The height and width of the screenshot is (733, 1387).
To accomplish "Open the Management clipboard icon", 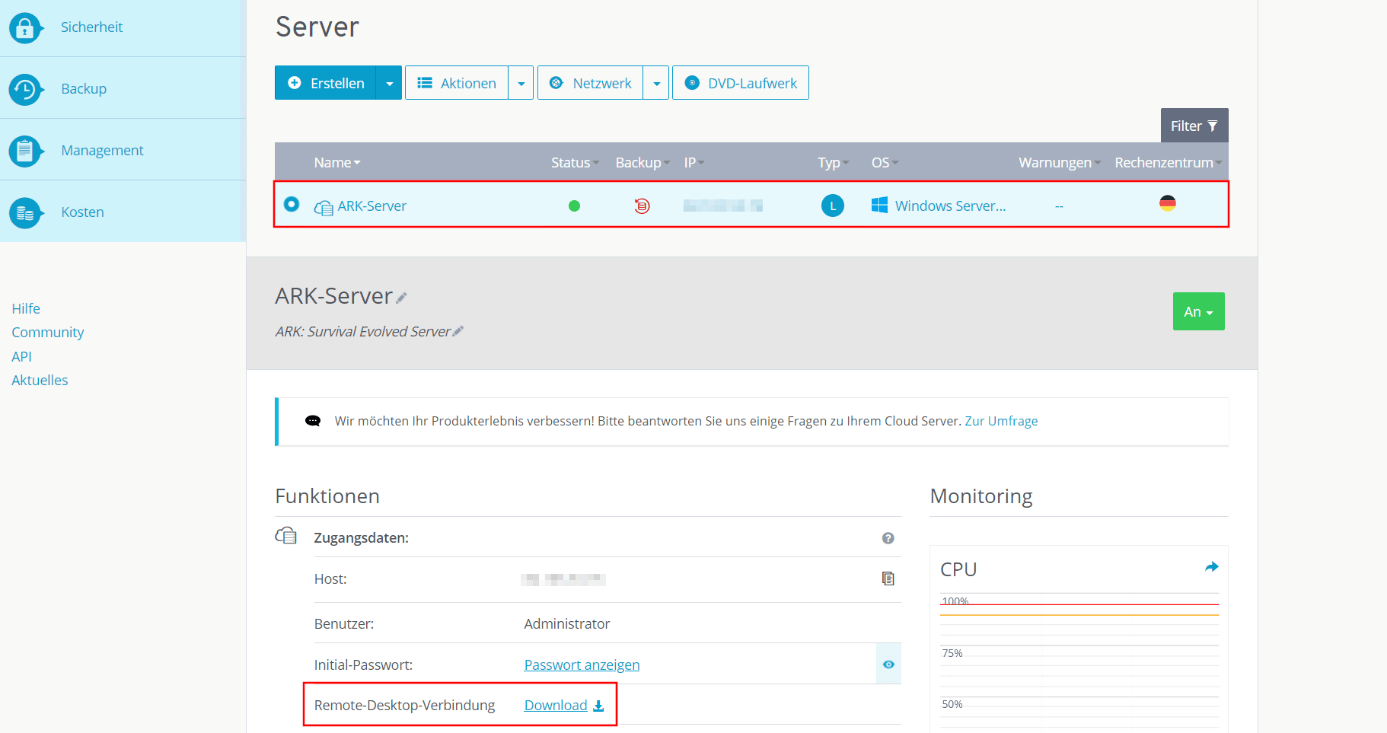I will 25,151.
